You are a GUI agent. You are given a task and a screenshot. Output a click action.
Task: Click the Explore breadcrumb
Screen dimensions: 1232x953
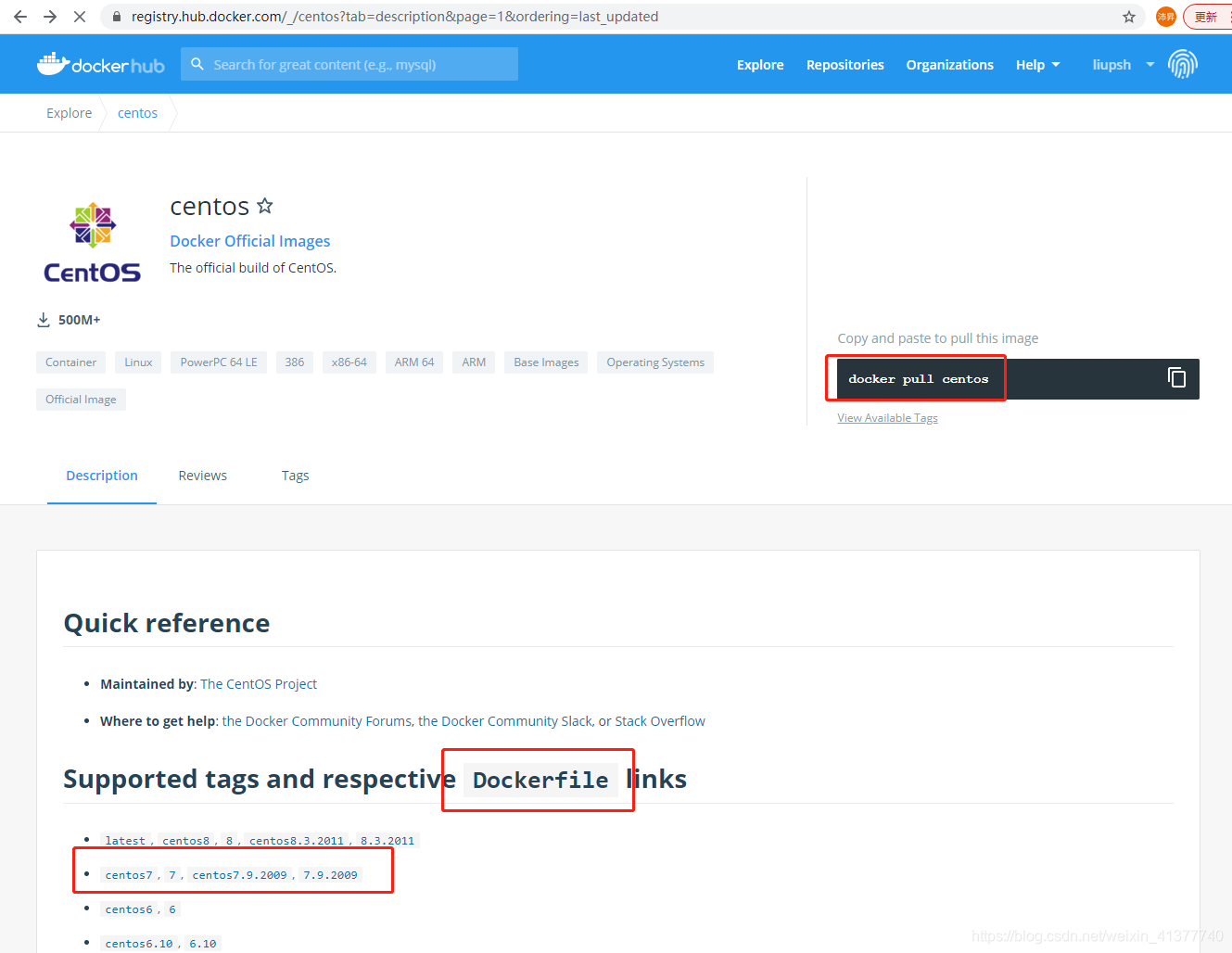point(70,113)
